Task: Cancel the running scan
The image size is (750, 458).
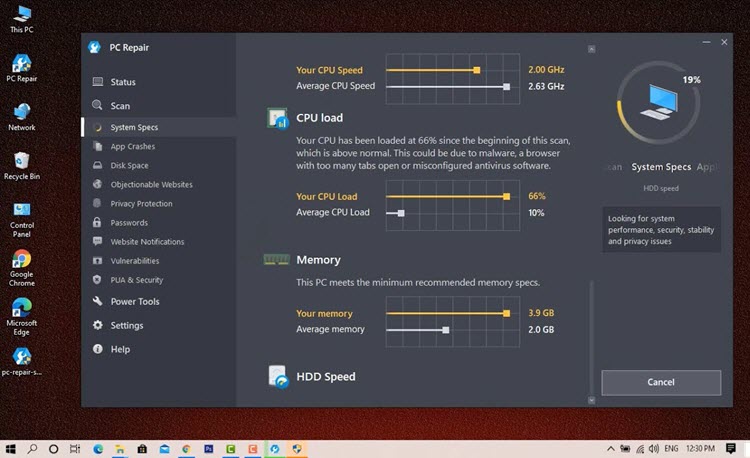Action: point(661,382)
